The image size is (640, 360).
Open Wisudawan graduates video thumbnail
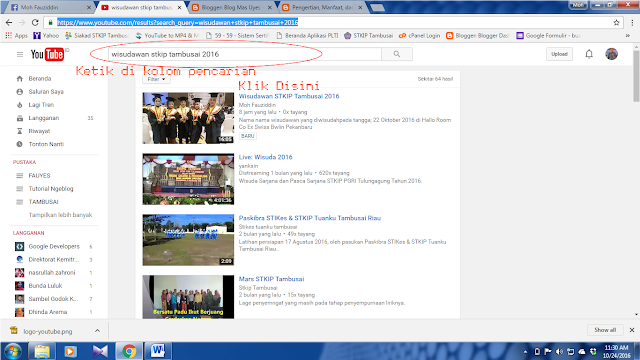[188, 118]
